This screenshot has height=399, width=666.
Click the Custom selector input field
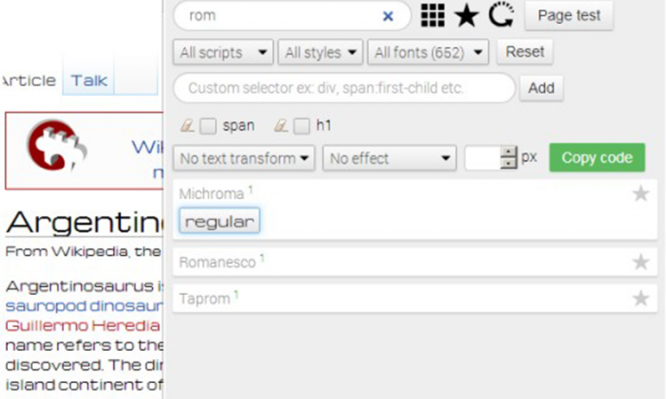[344, 88]
